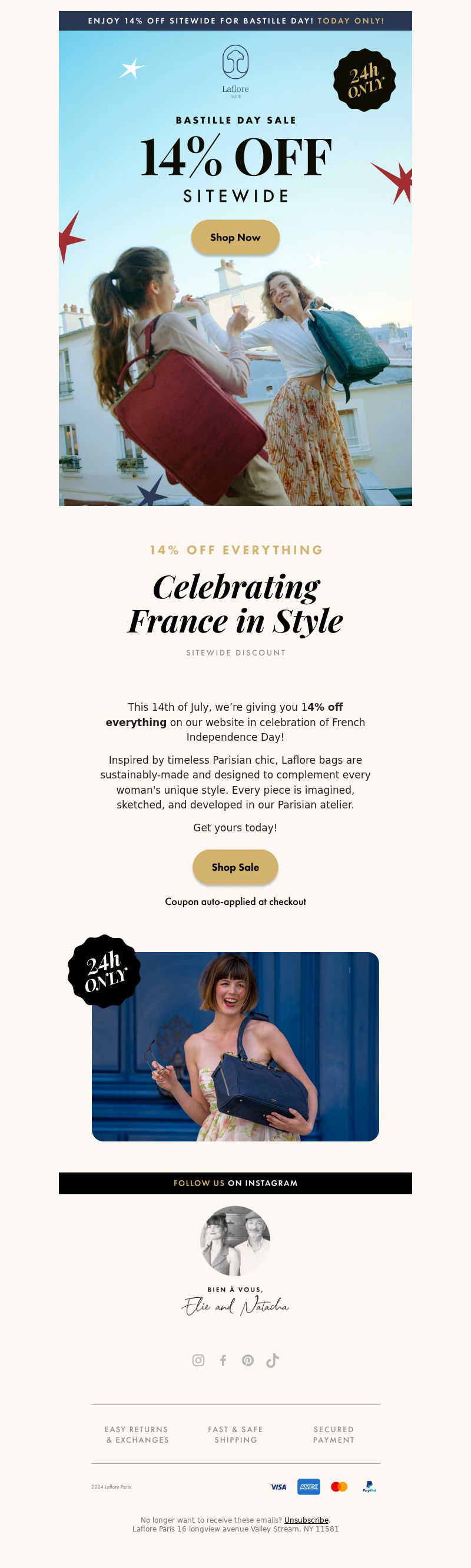The image size is (471, 1568).
Task: Click the Laflore Paris logo
Action: pos(235,71)
